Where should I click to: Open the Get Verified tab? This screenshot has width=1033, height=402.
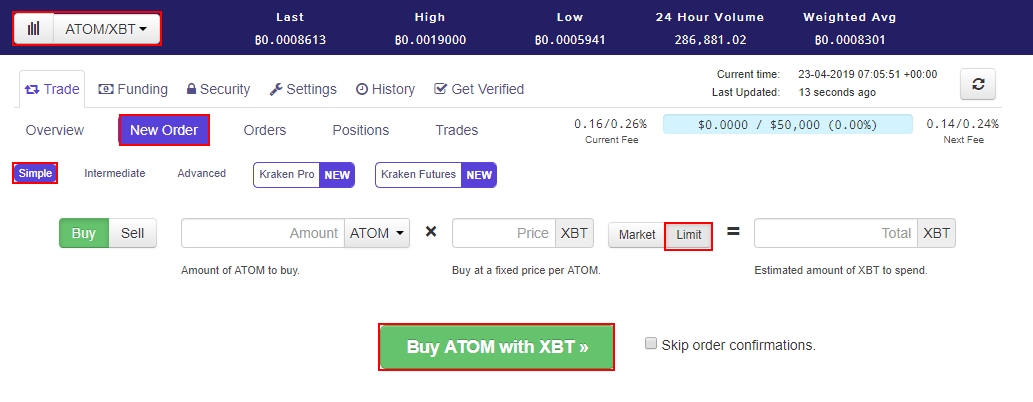(x=478, y=89)
